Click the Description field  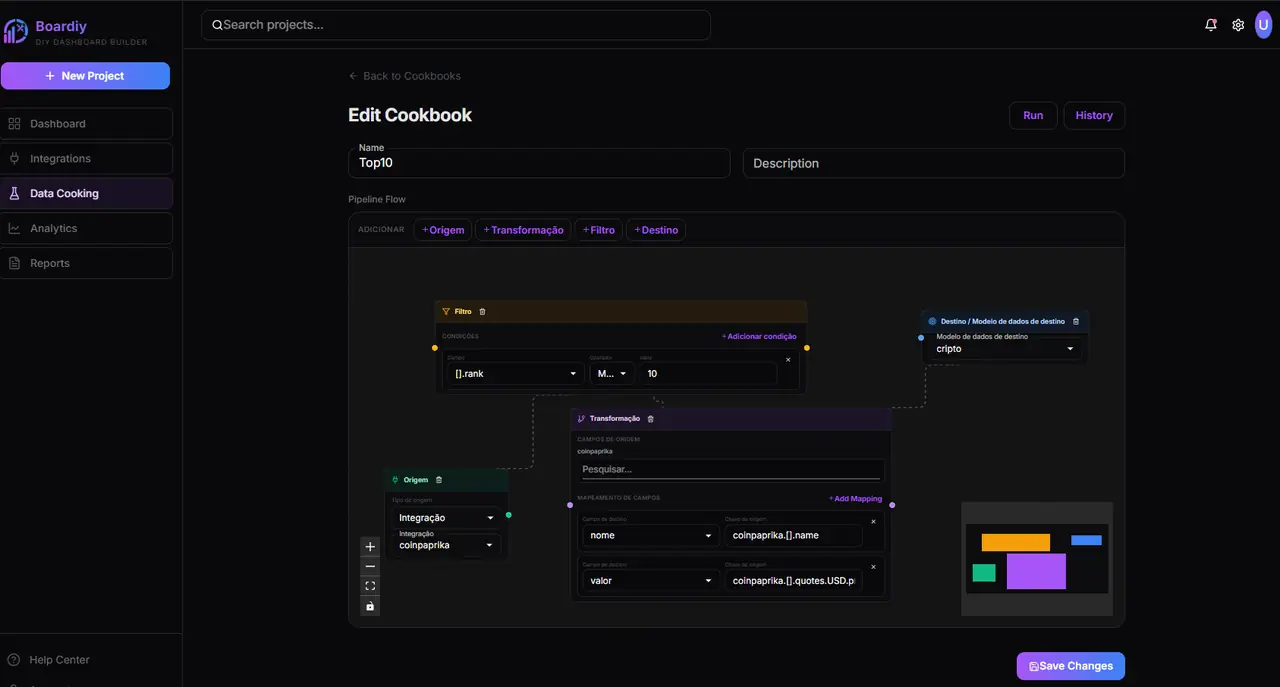click(934, 163)
